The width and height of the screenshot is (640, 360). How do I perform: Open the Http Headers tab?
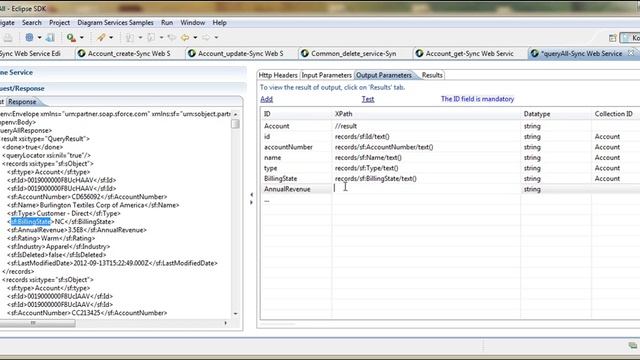click(278, 75)
